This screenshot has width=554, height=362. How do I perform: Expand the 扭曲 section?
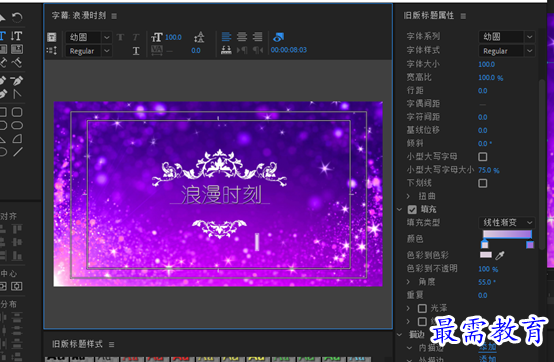point(408,196)
